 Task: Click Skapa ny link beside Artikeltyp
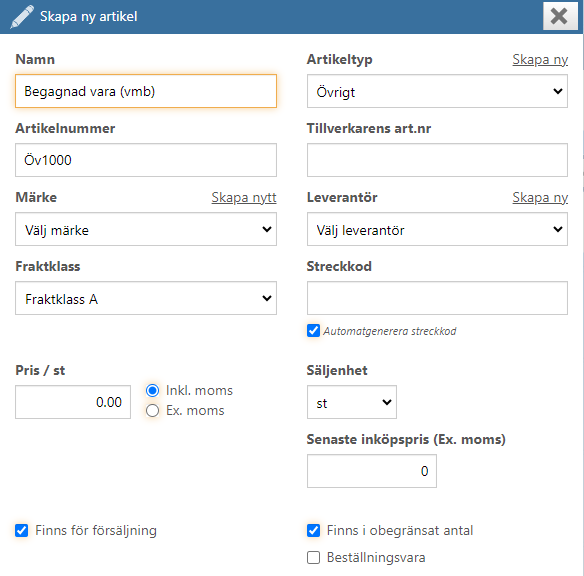pos(540,60)
